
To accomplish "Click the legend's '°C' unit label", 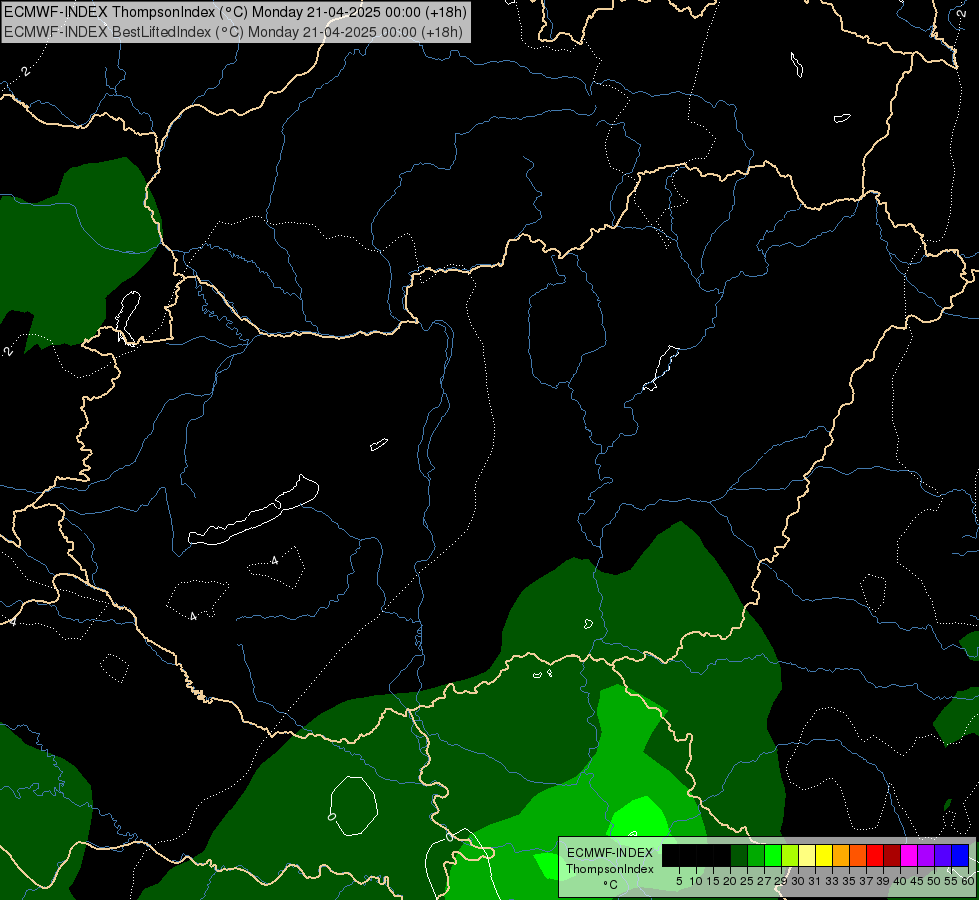I will pyautogui.click(x=611, y=884).
